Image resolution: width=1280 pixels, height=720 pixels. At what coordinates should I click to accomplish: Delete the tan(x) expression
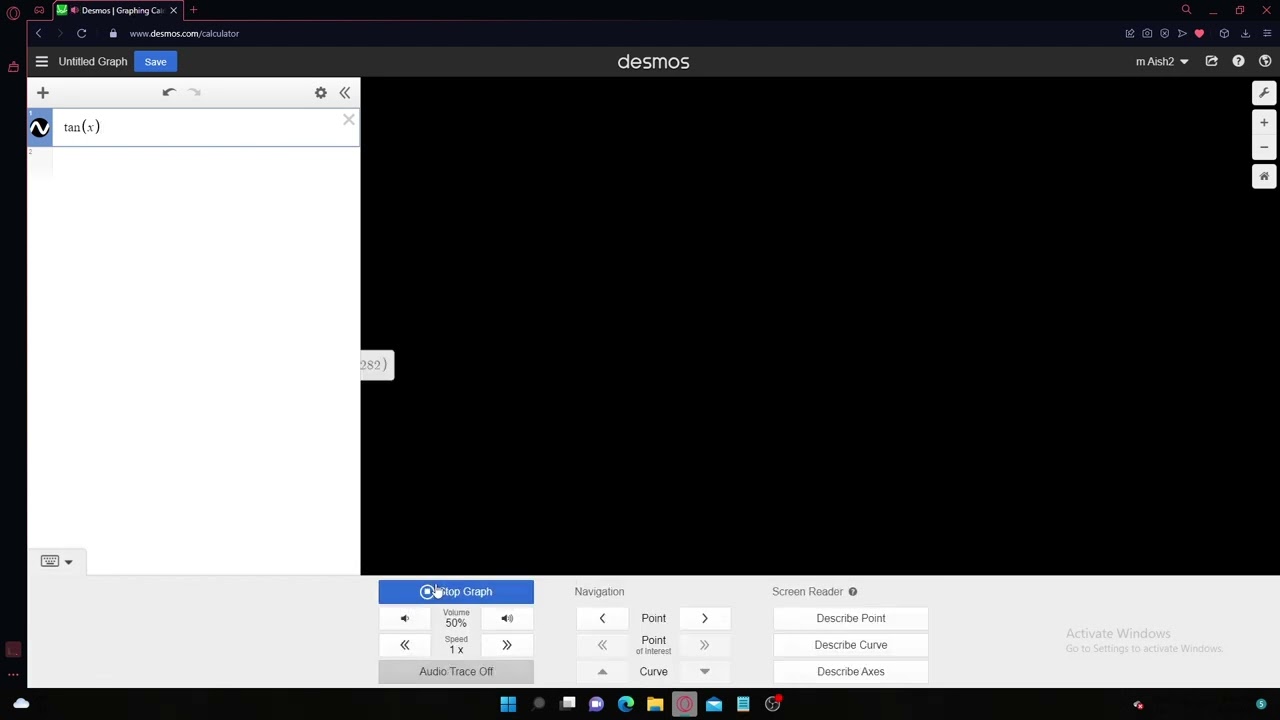click(x=348, y=120)
